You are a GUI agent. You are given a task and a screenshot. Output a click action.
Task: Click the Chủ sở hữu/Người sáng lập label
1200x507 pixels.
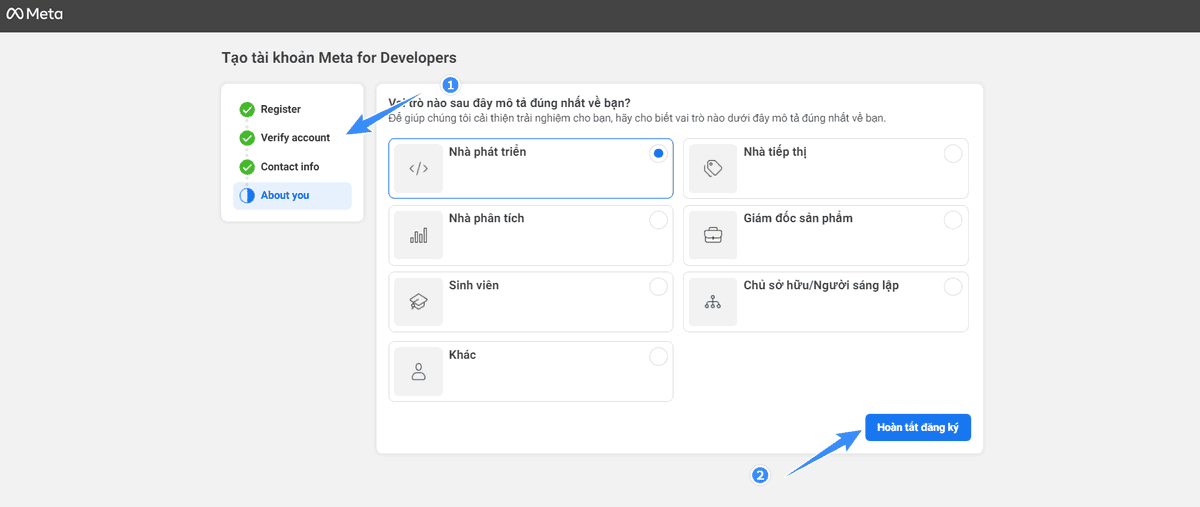pyautogui.click(x=821, y=285)
